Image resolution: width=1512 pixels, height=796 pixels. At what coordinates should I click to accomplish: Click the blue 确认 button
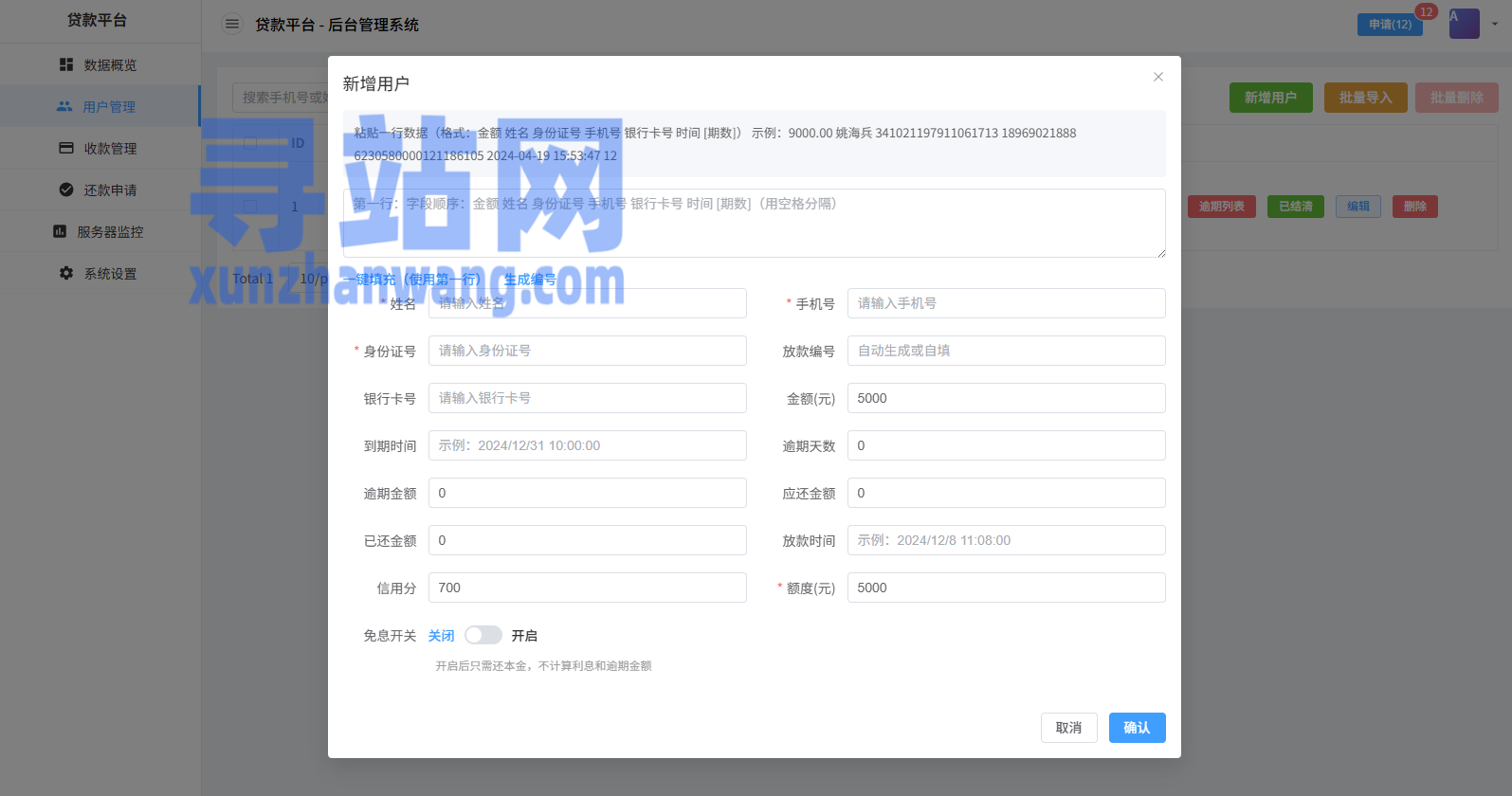pyautogui.click(x=1138, y=728)
